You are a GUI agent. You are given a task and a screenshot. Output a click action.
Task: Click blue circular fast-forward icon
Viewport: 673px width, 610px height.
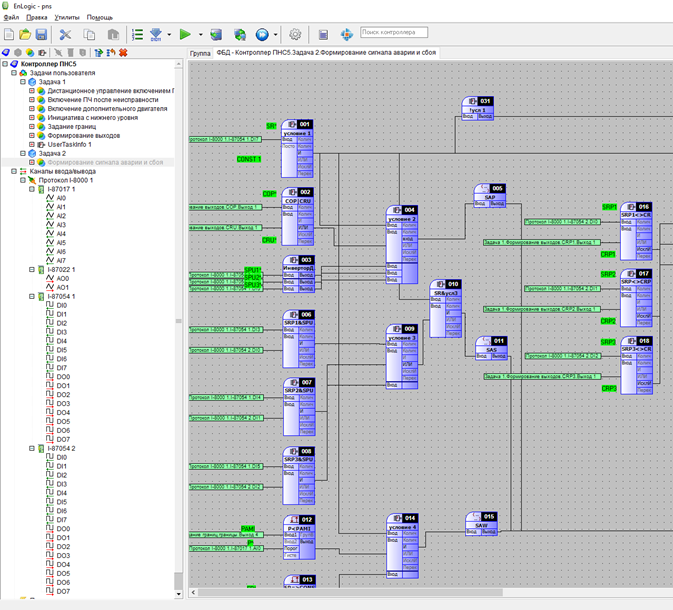262,34
